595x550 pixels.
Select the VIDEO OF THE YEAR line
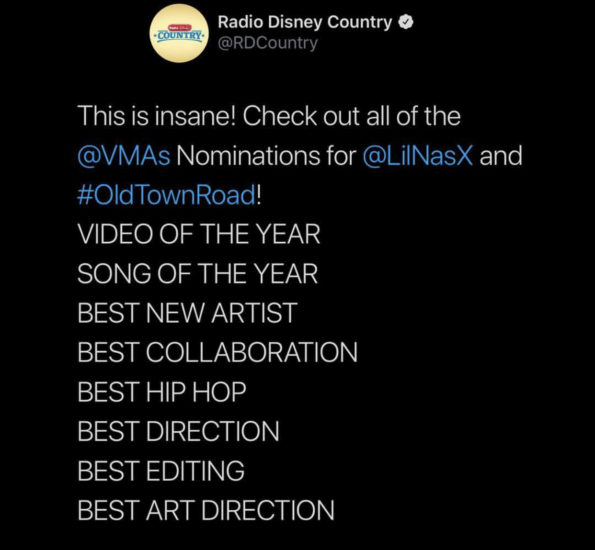click(199, 234)
